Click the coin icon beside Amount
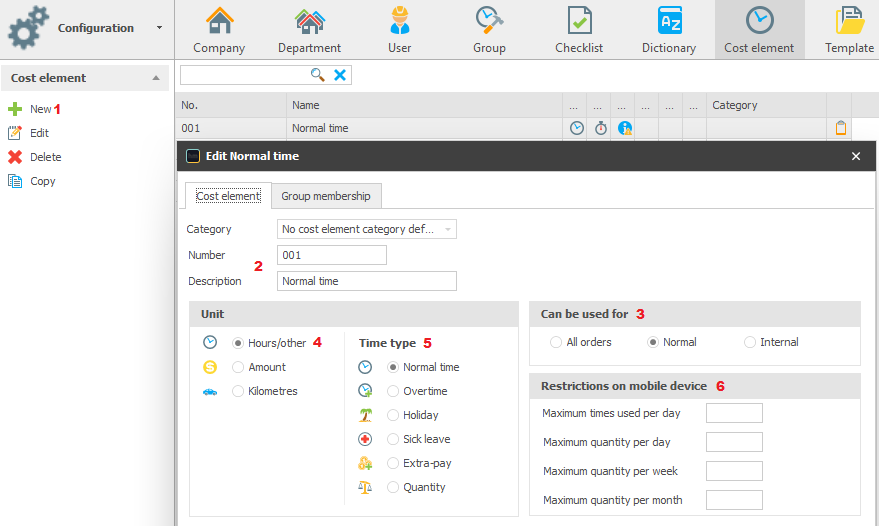Screen dimensions: 879x526 coord(210,367)
